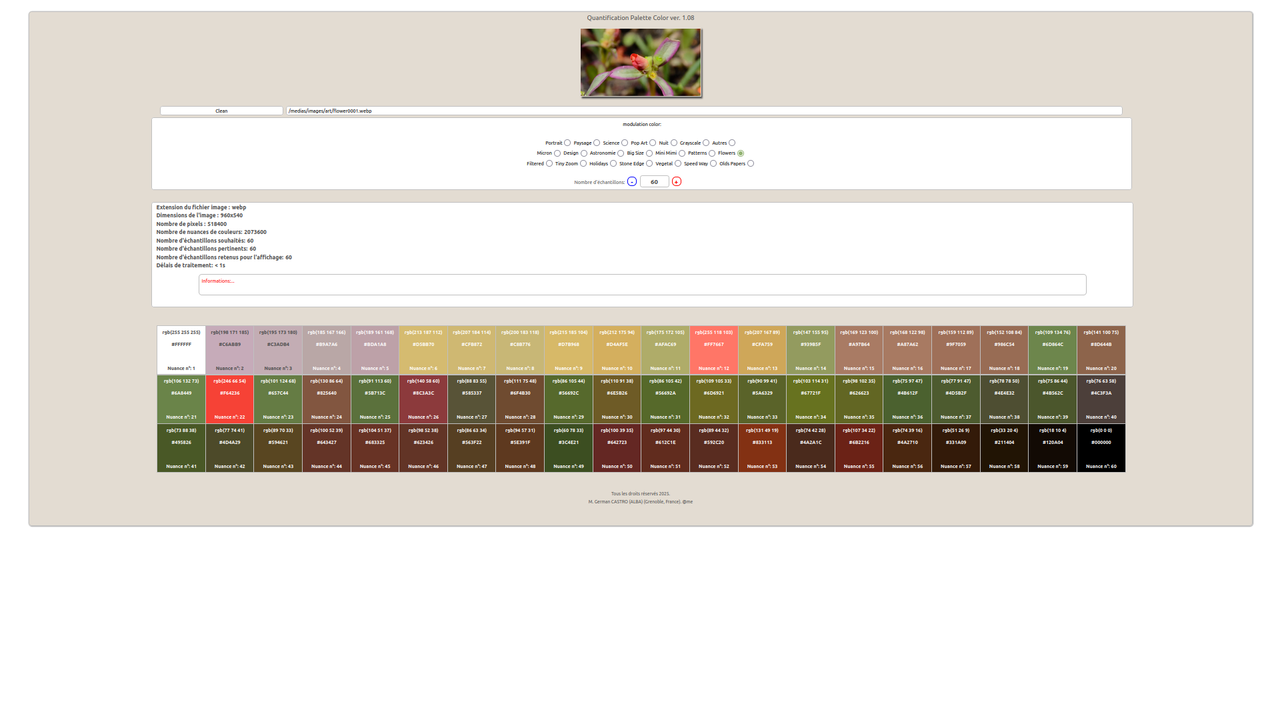1280x720 pixels.
Task: Select the Big Size radio button
Action: (649, 153)
